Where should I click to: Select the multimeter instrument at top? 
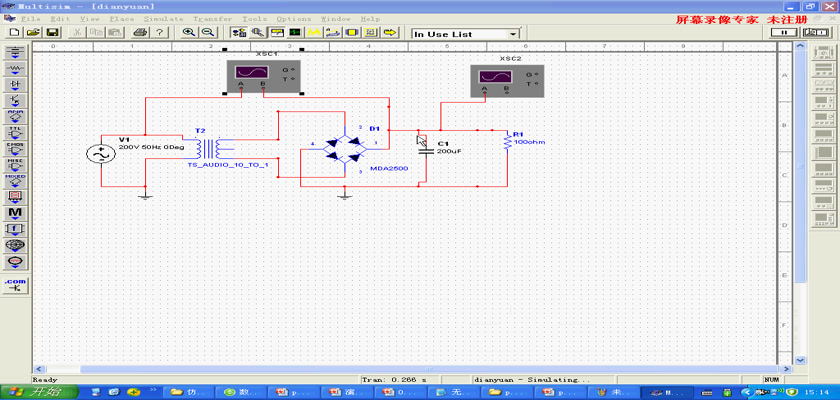pos(821,53)
